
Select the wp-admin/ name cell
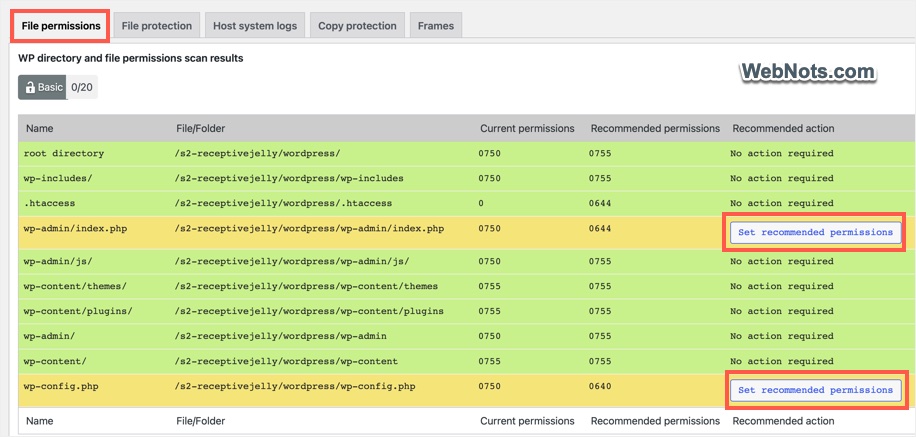[x=49, y=336]
